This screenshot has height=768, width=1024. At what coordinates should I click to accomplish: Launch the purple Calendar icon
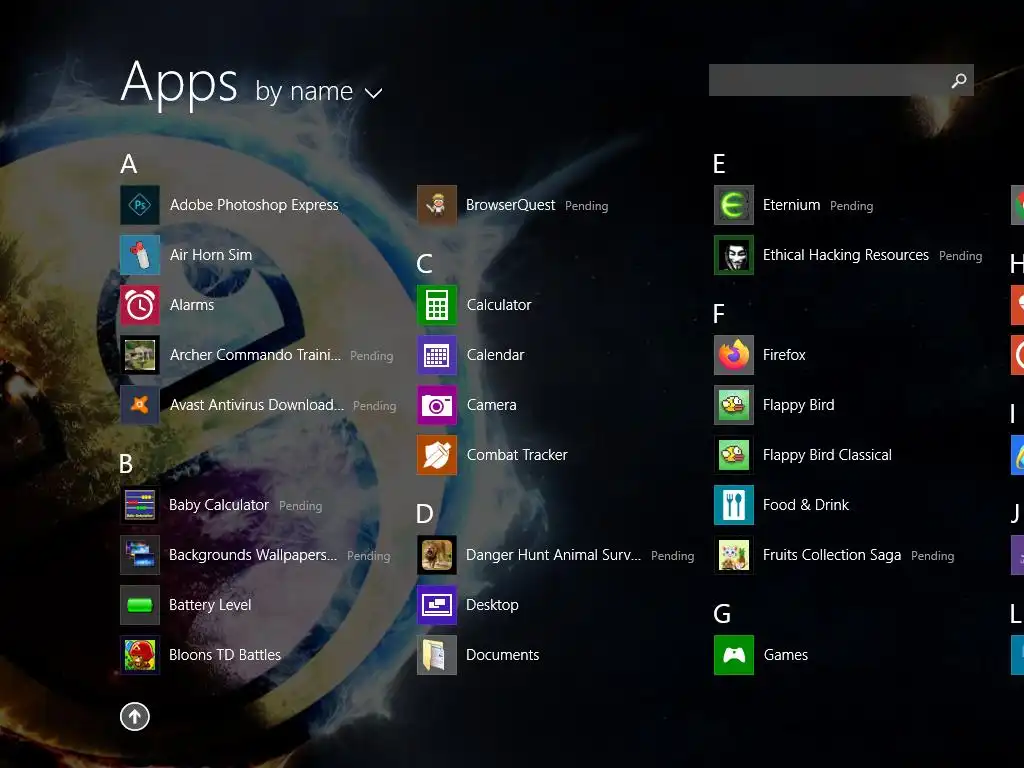coord(437,355)
